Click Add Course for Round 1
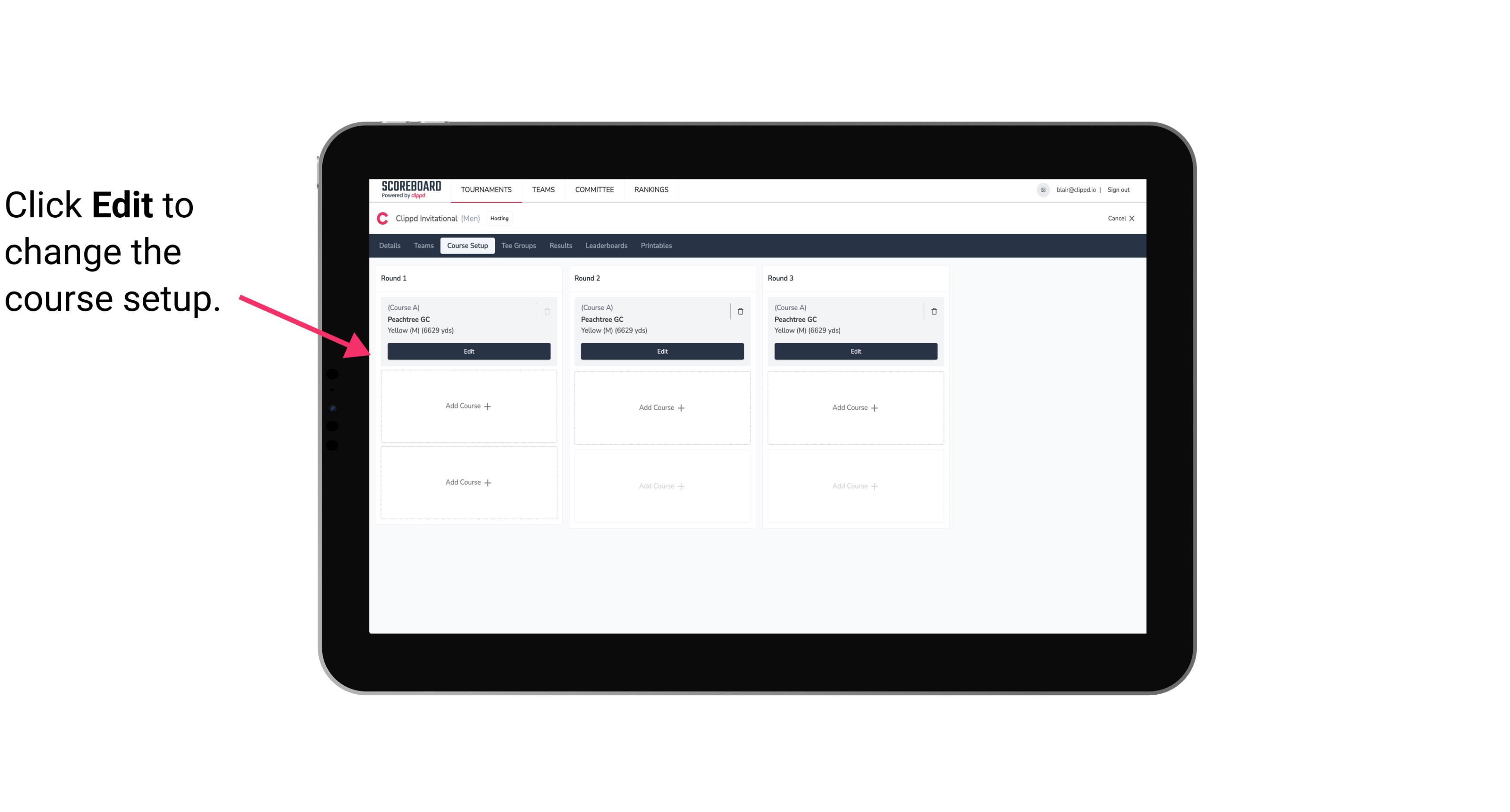1510x812 pixels. point(468,406)
